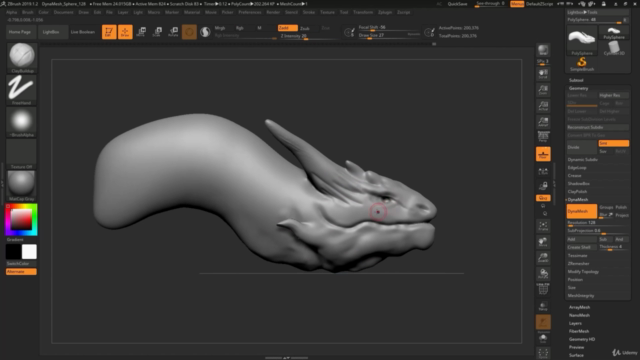640x360 pixels.
Task: Open the BrushAlpha picker
Action: pos(22,122)
